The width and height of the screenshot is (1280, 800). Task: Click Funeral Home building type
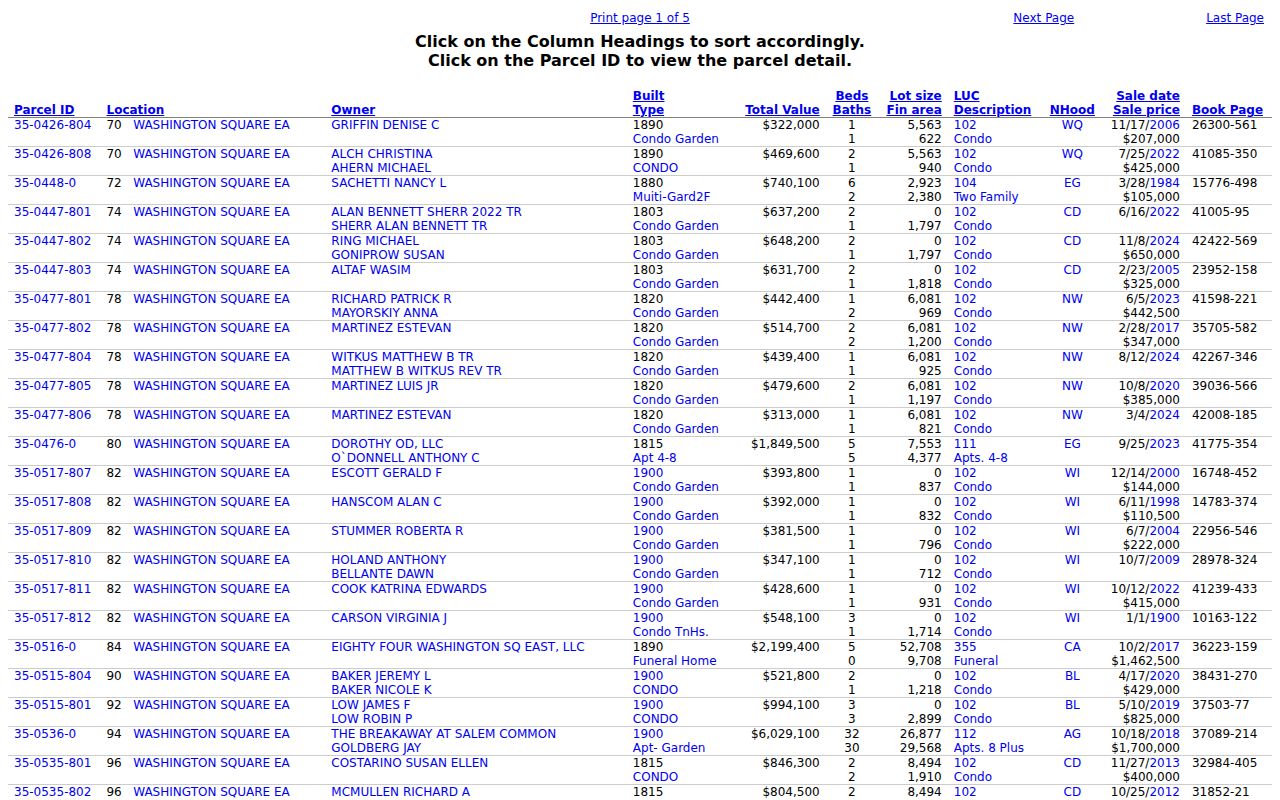(x=675, y=661)
